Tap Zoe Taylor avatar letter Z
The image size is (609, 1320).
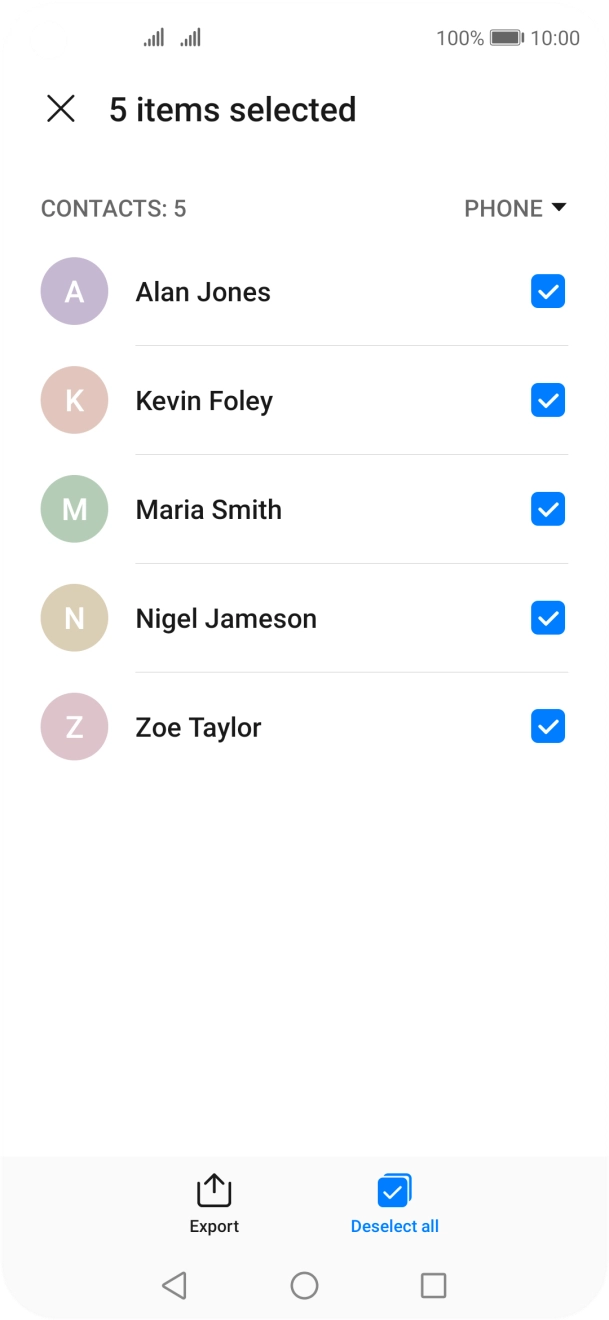(x=74, y=727)
